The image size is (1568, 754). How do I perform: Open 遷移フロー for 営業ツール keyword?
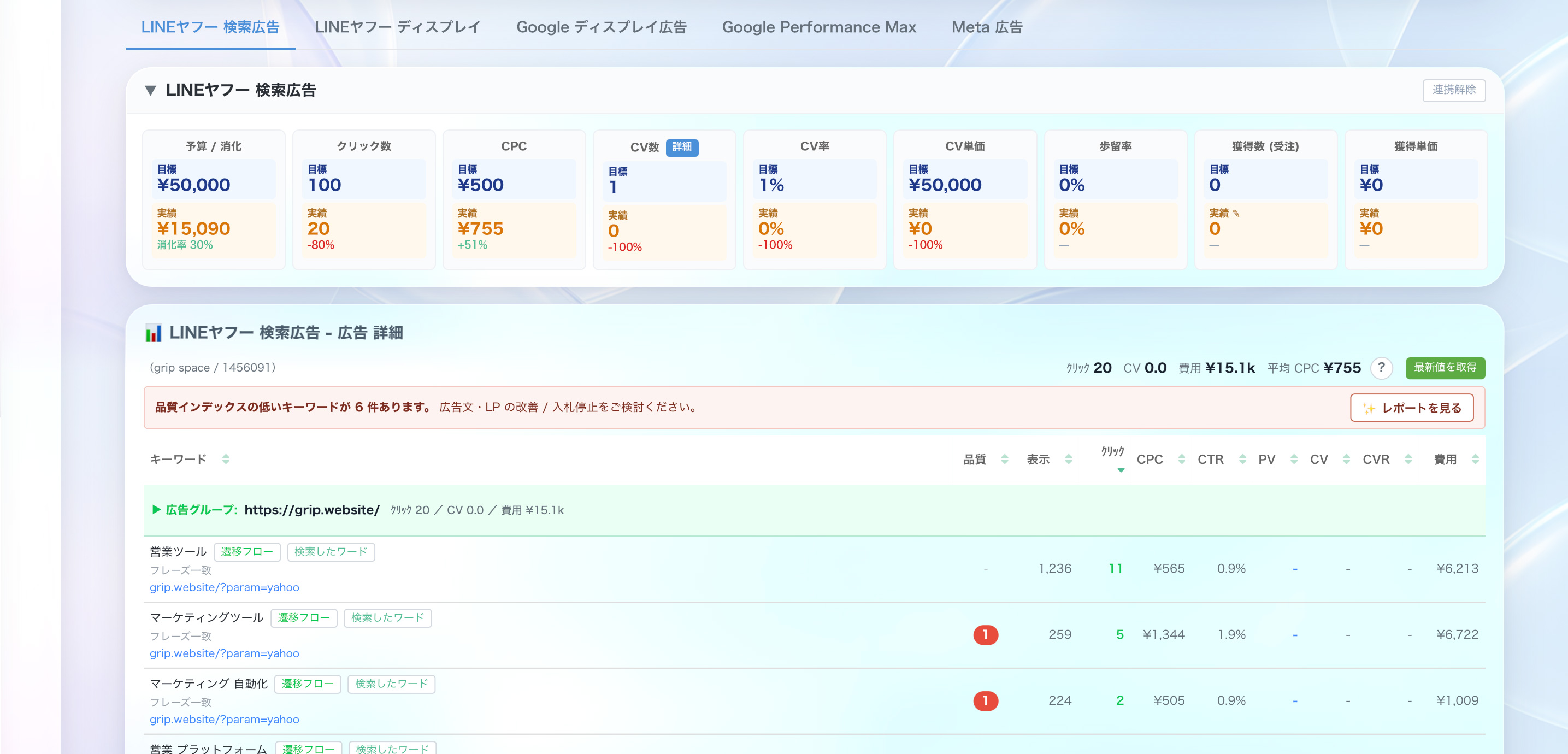point(247,552)
